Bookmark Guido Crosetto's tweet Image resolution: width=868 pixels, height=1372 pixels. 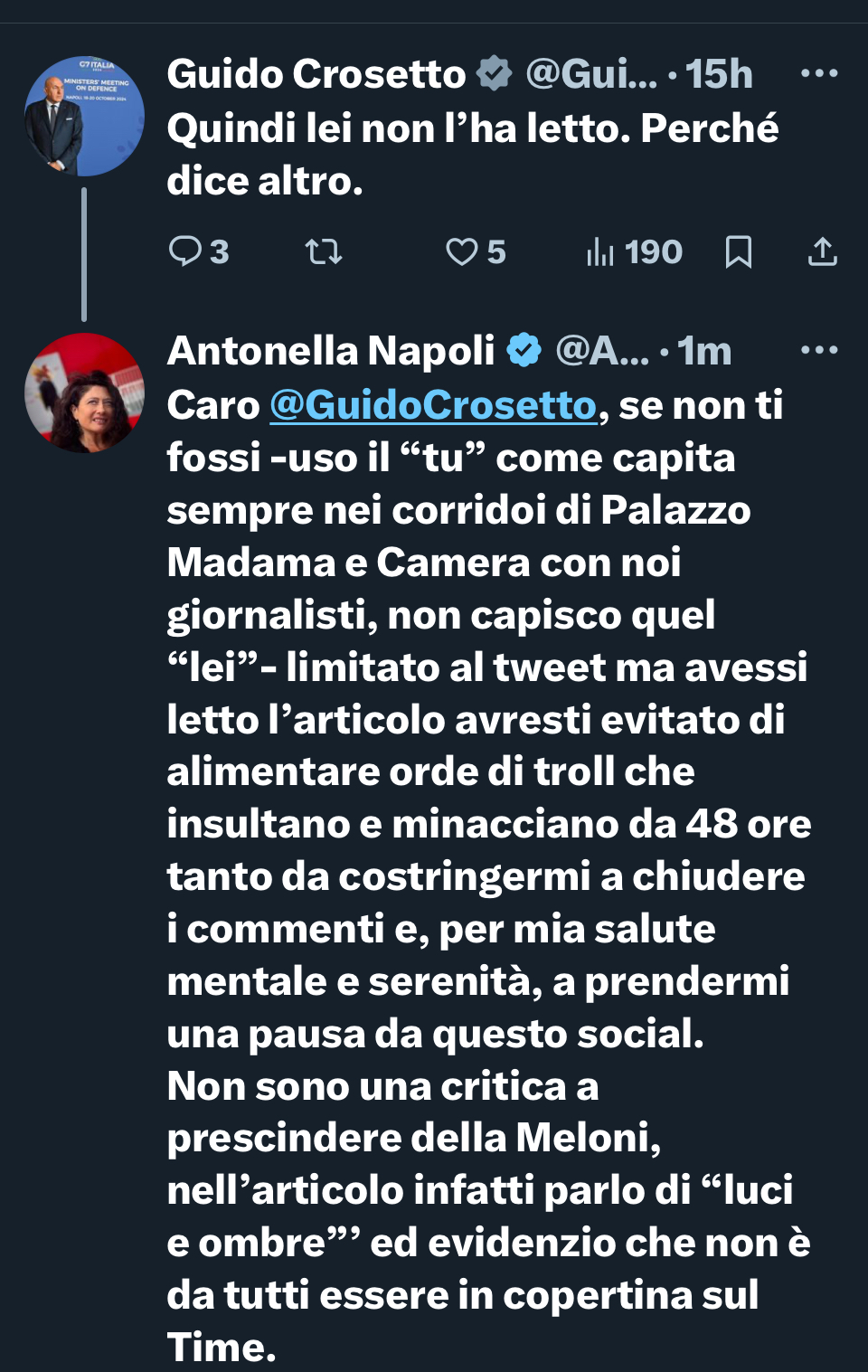pyautogui.click(x=739, y=251)
